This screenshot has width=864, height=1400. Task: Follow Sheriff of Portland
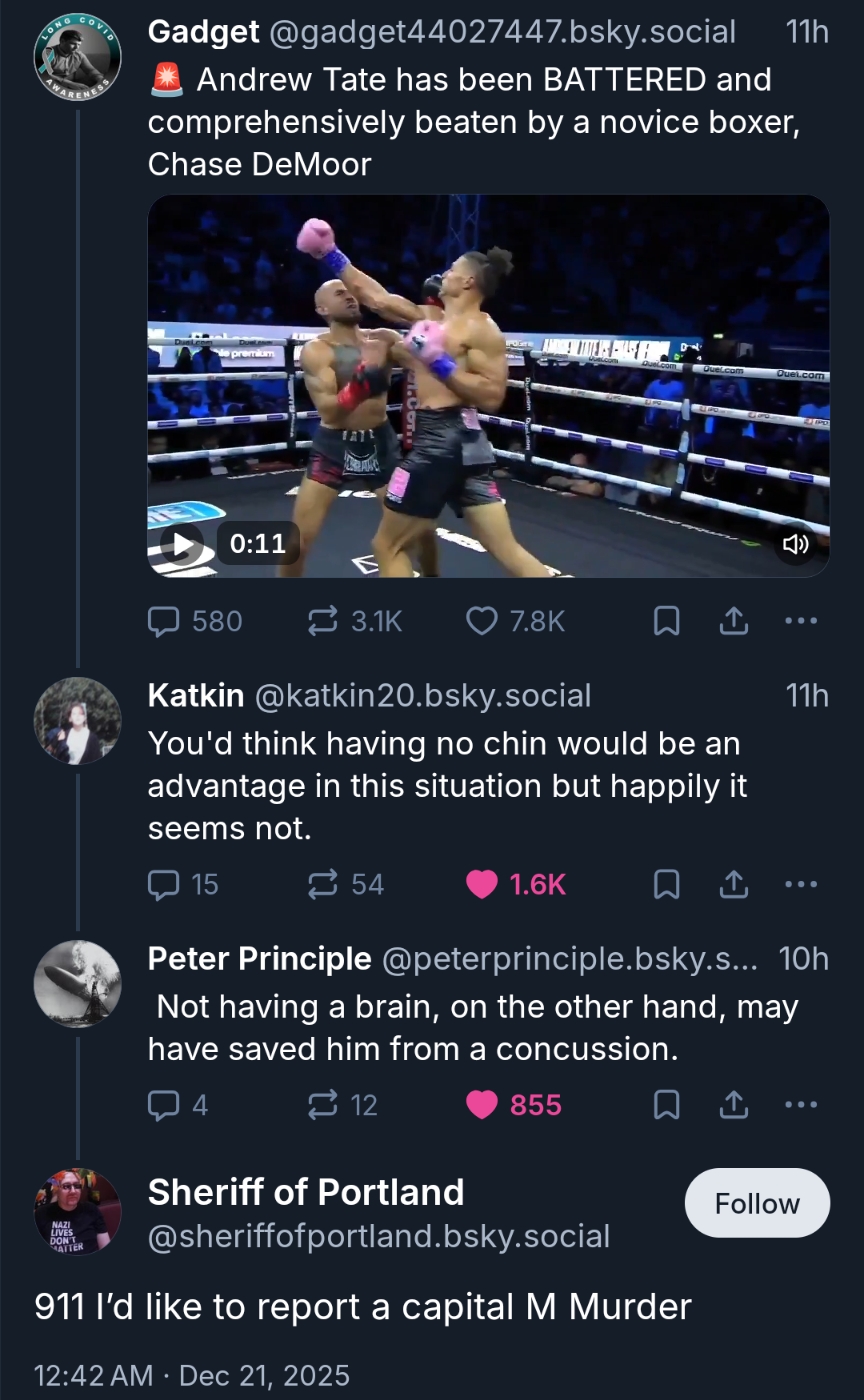coord(757,1203)
